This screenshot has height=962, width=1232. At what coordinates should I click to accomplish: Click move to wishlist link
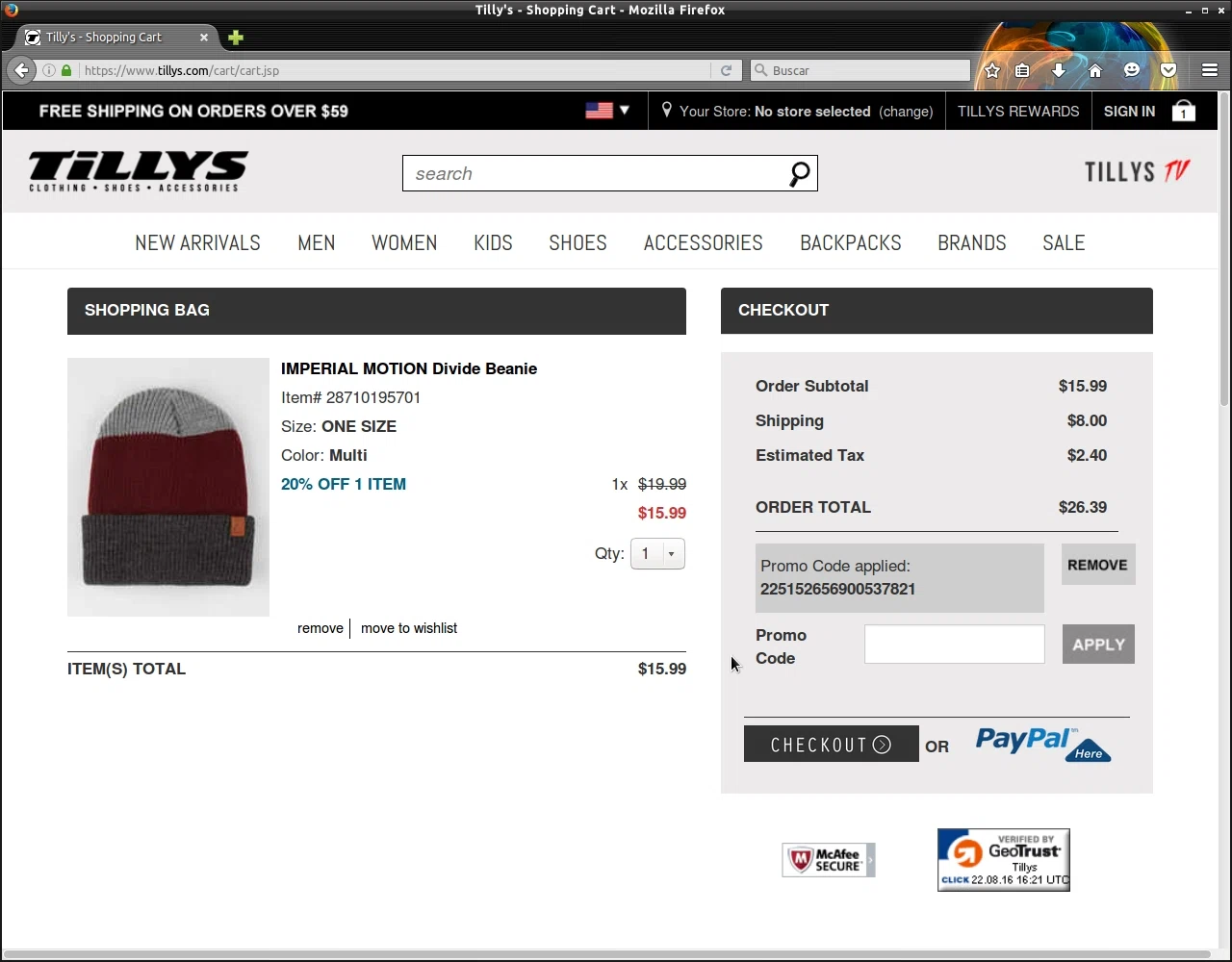click(409, 628)
